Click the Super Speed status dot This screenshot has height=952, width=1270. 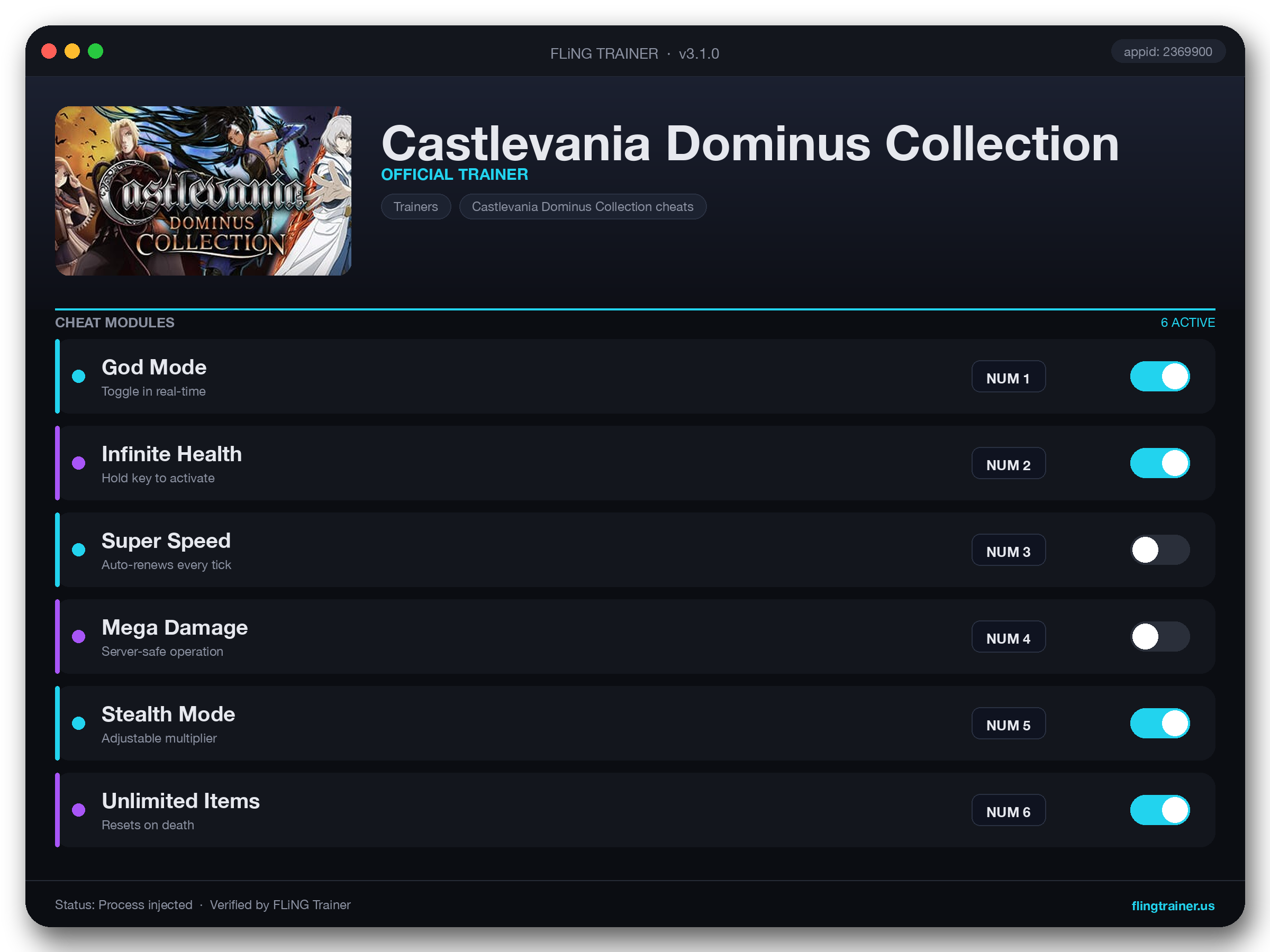coord(79,550)
